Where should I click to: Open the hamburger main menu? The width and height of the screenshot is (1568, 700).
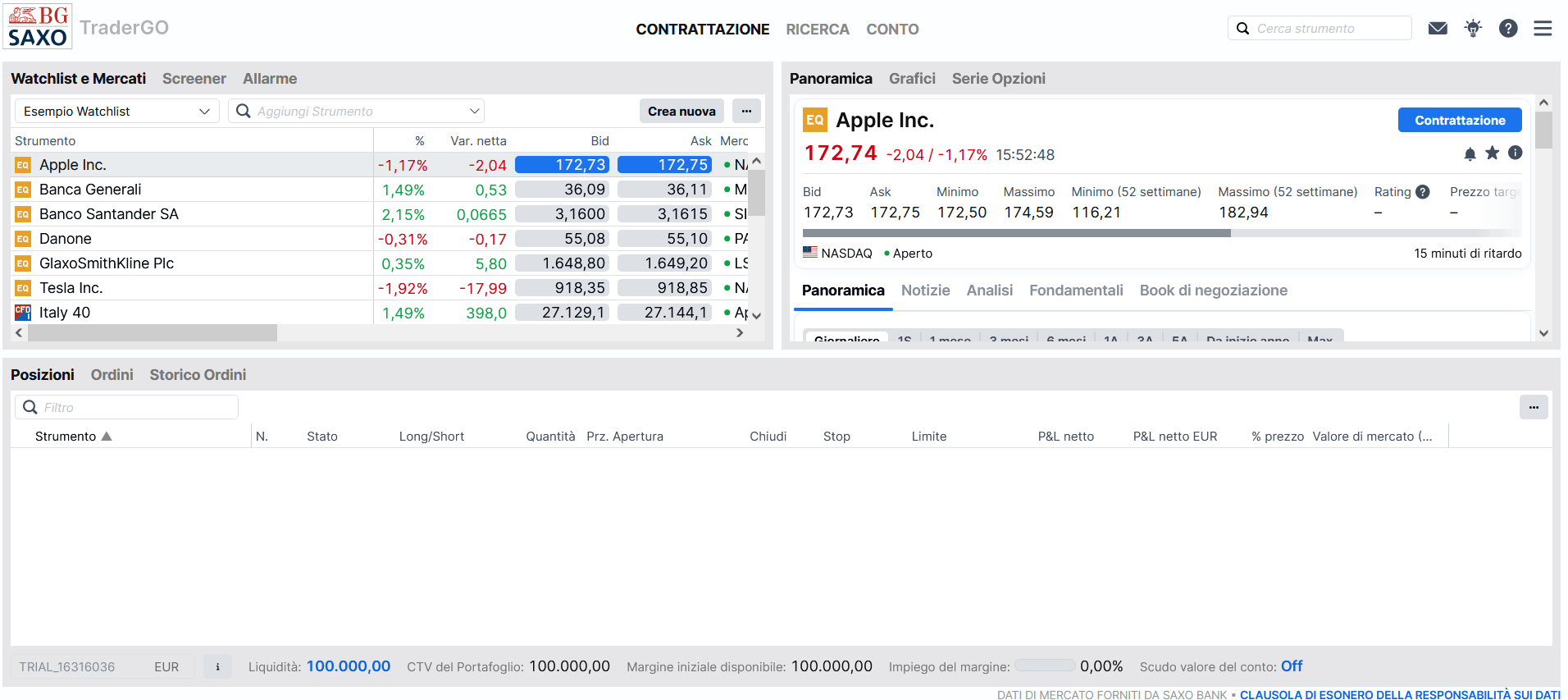(x=1543, y=29)
